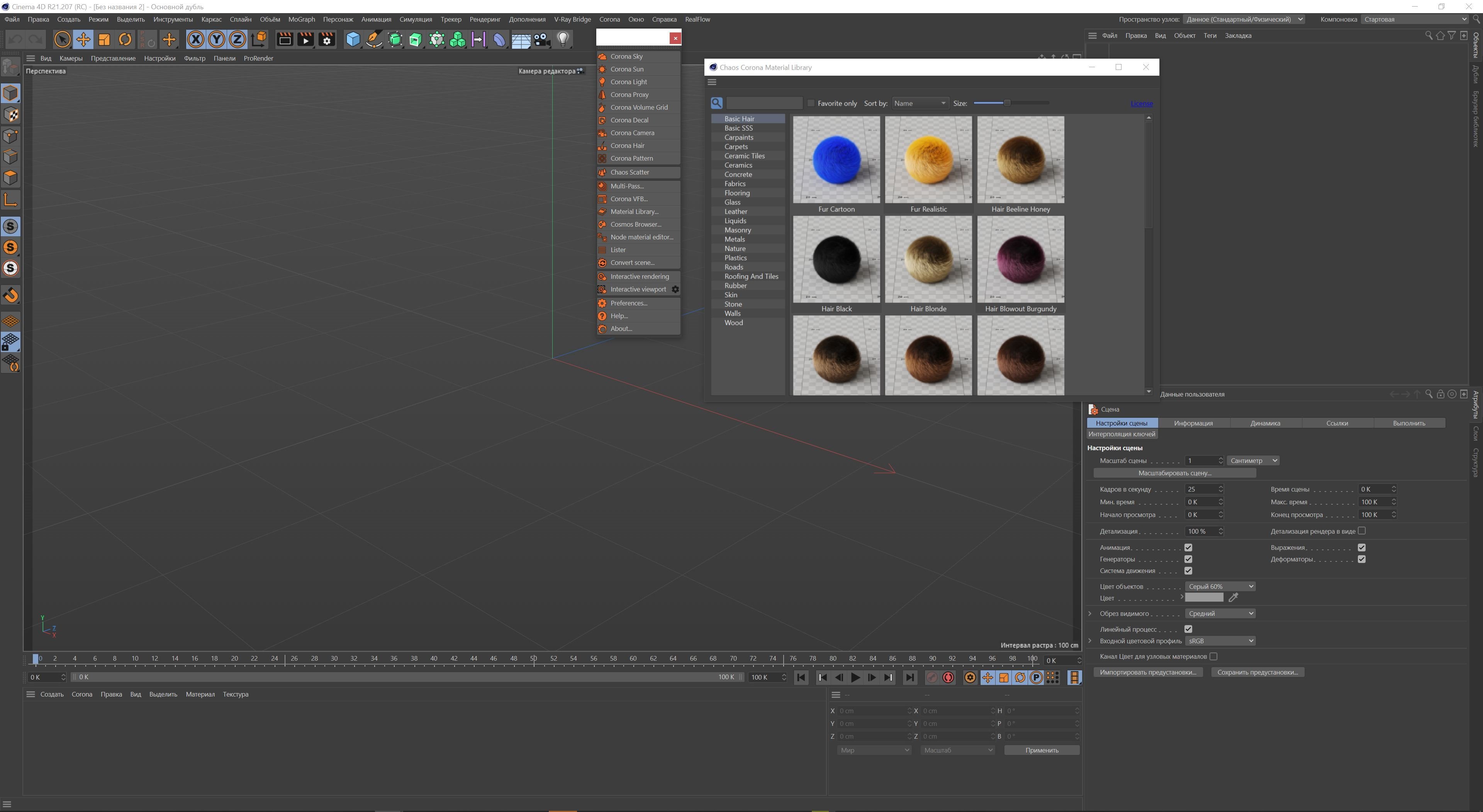
Task: Open Render Settings gear-clapper icon
Action: (x=326, y=39)
